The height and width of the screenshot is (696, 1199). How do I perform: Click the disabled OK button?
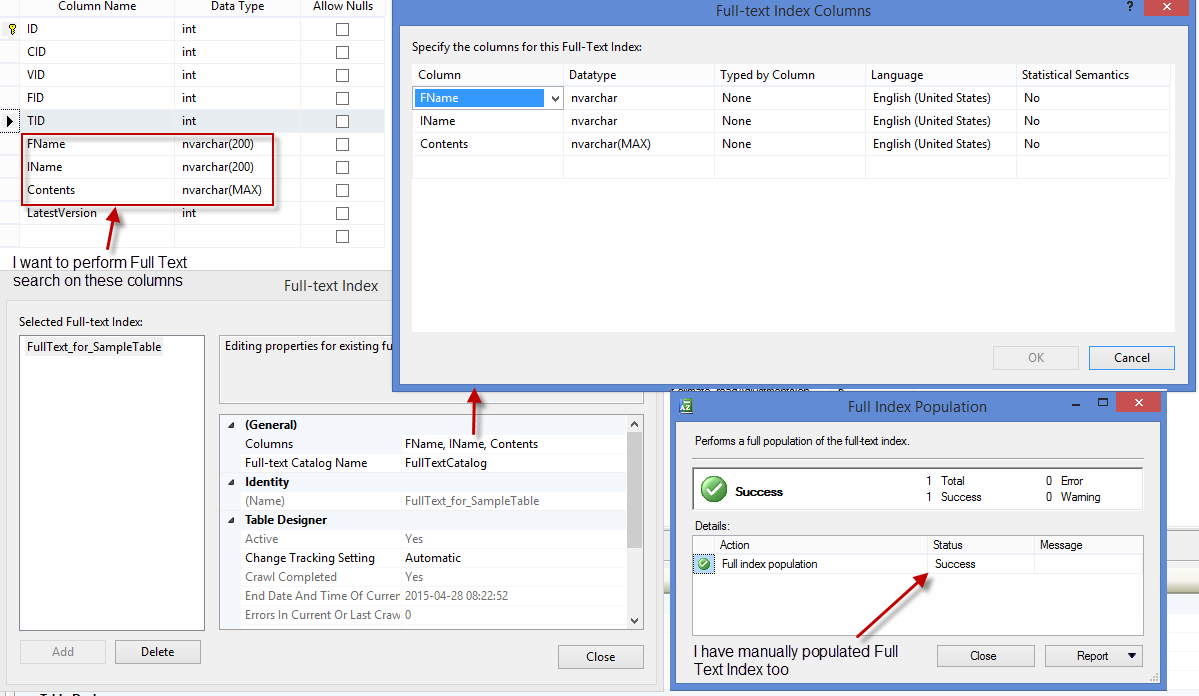click(1035, 357)
